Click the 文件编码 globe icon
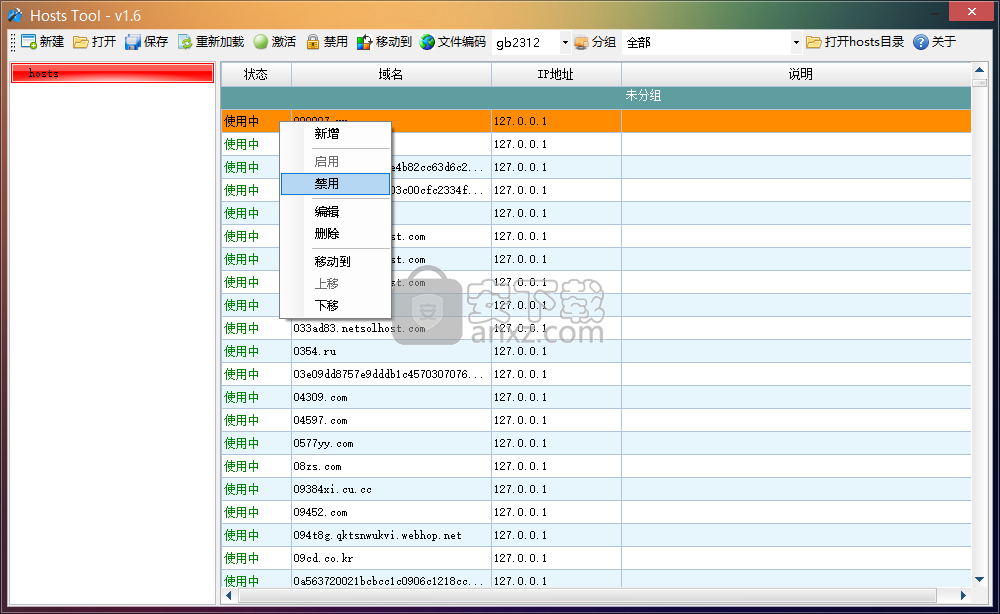This screenshot has height=614, width=1000. [x=427, y=42]
